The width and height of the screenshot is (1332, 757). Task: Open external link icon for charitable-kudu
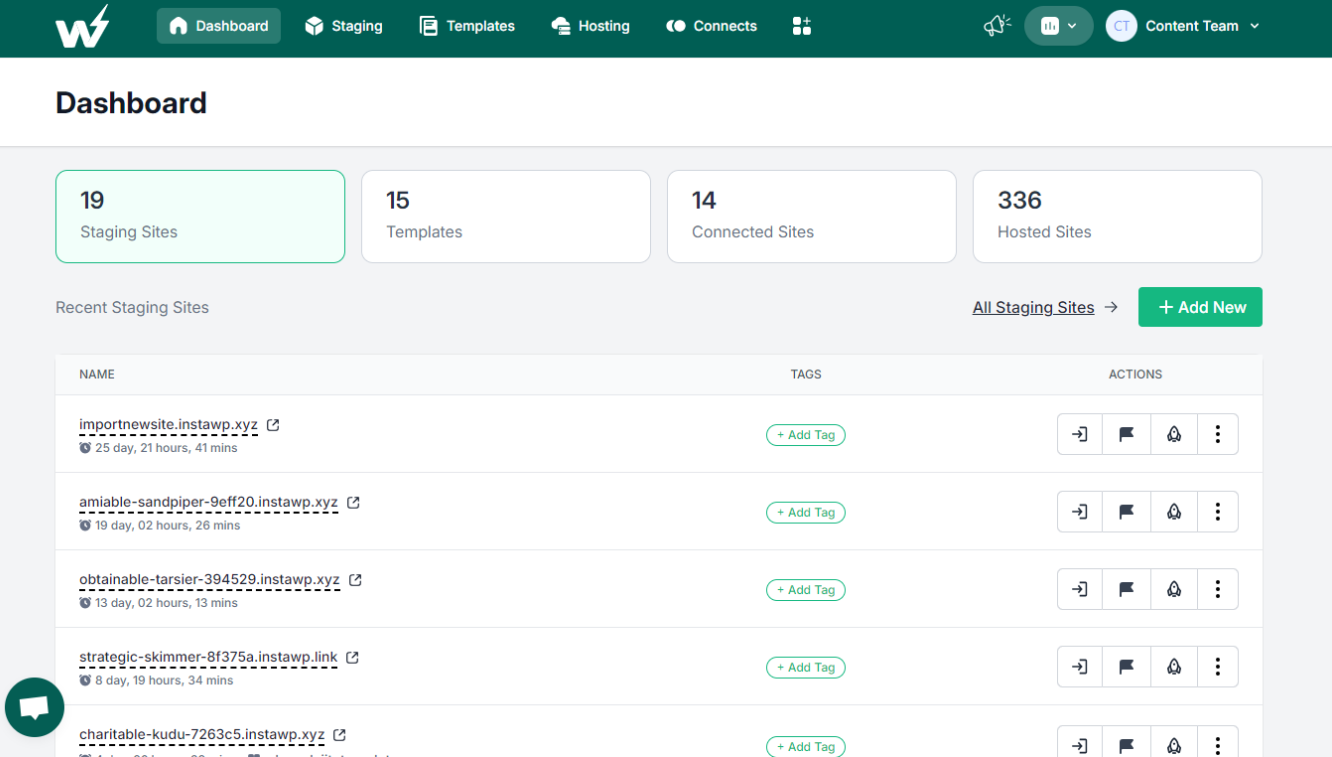click(339, 735)
